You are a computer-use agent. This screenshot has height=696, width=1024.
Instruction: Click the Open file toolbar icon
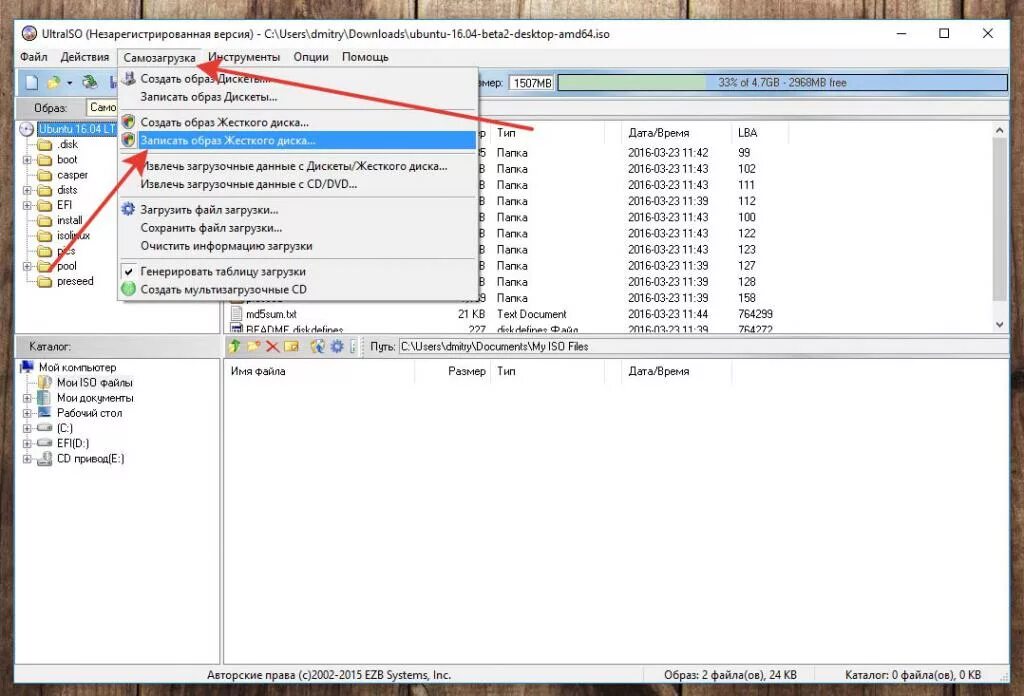tap(54, 82)
